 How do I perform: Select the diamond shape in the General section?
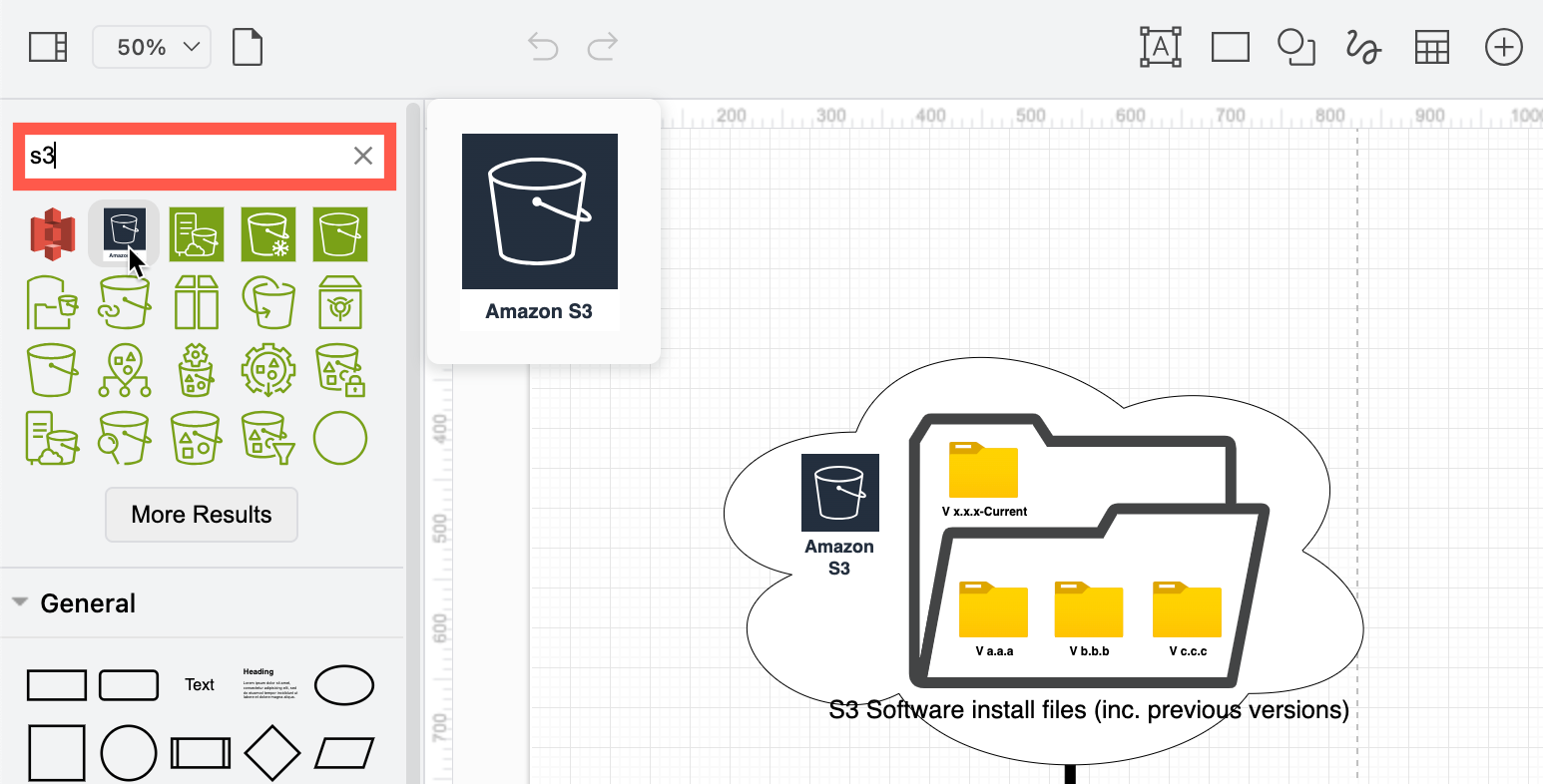tap(271, 752)
